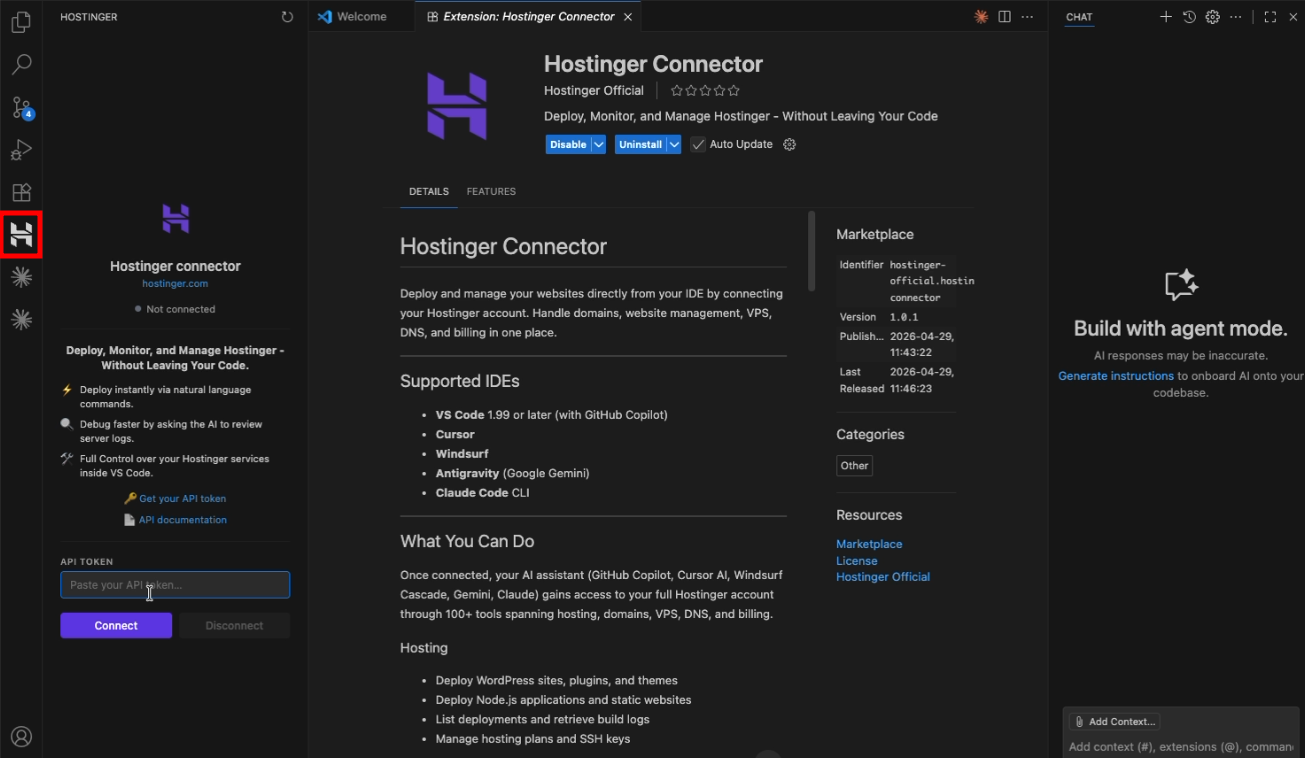
Task: Open Marketplace link under Resources
Action: (869, 544)
